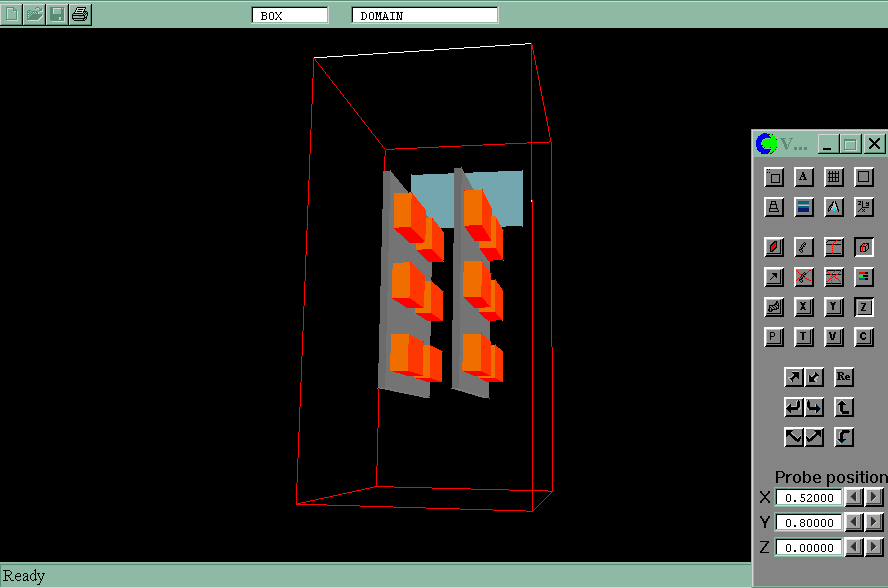
Task: Increase probe X position with right arrow
Action: coord(874,497)
